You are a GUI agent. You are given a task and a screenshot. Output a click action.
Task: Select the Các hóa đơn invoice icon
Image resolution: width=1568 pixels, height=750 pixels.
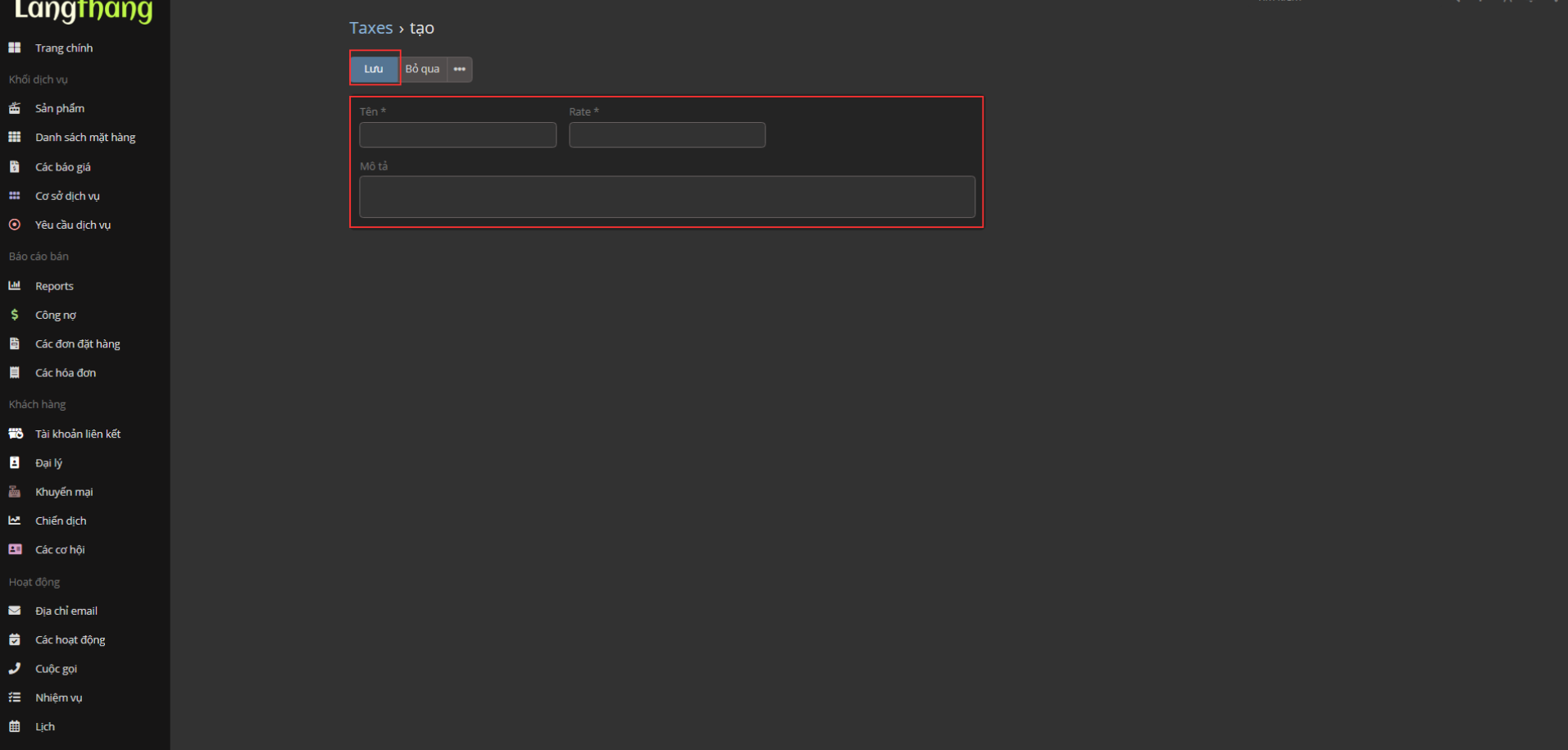coord(14,372)
